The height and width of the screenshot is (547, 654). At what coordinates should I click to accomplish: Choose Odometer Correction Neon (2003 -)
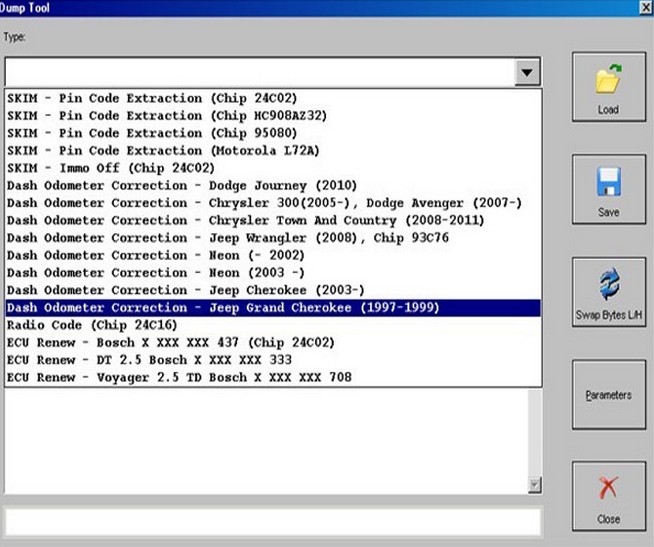tap(273, 273)
